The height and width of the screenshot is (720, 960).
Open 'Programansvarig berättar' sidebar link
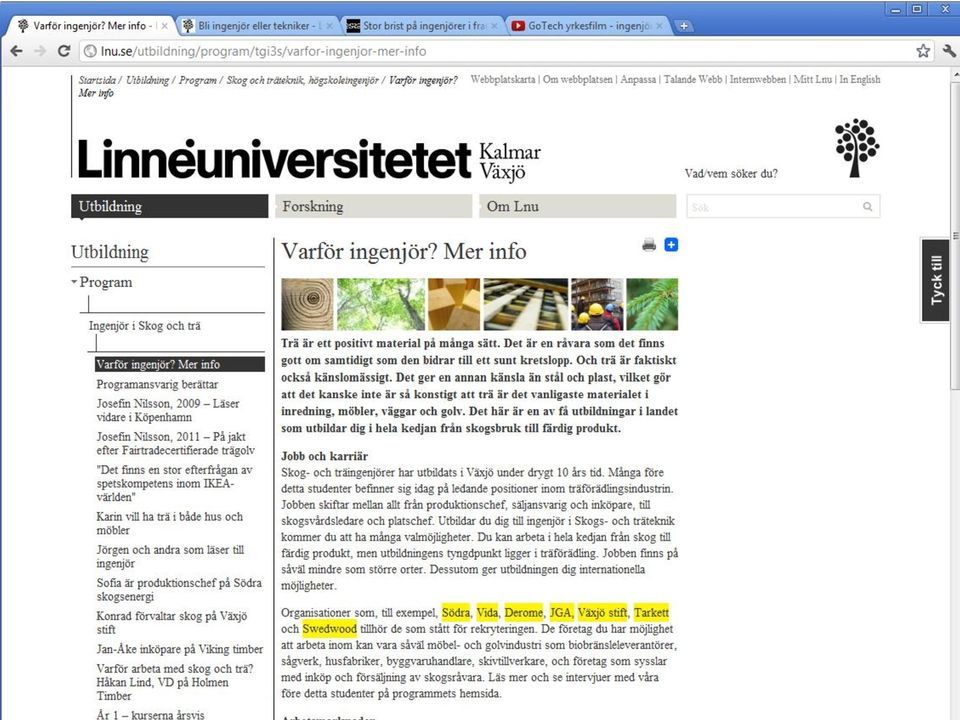point(157,384)
